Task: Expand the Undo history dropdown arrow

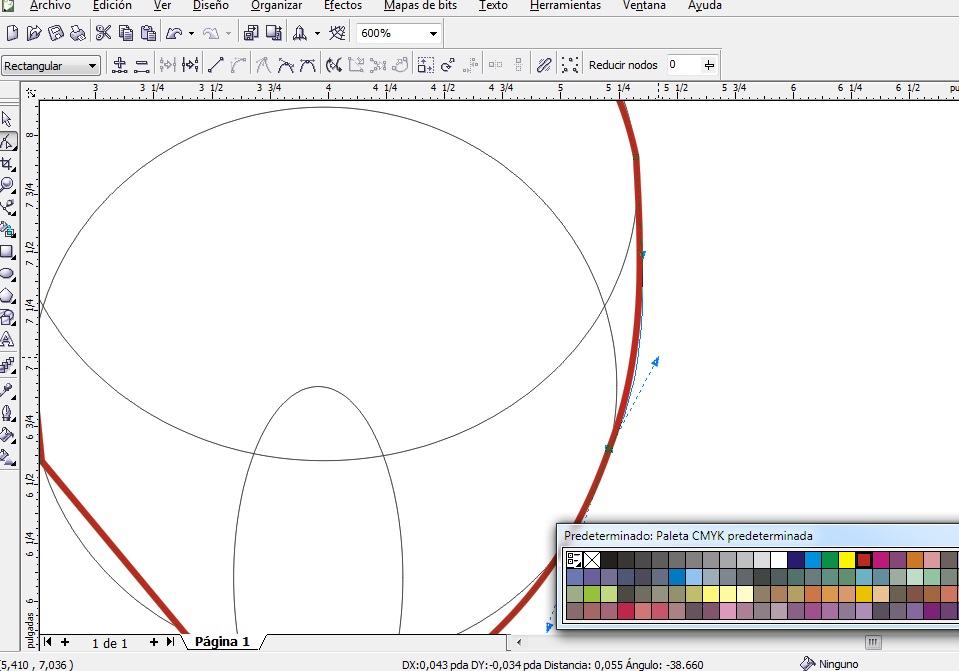Action: pyautogui.click(x=191, y=33)
